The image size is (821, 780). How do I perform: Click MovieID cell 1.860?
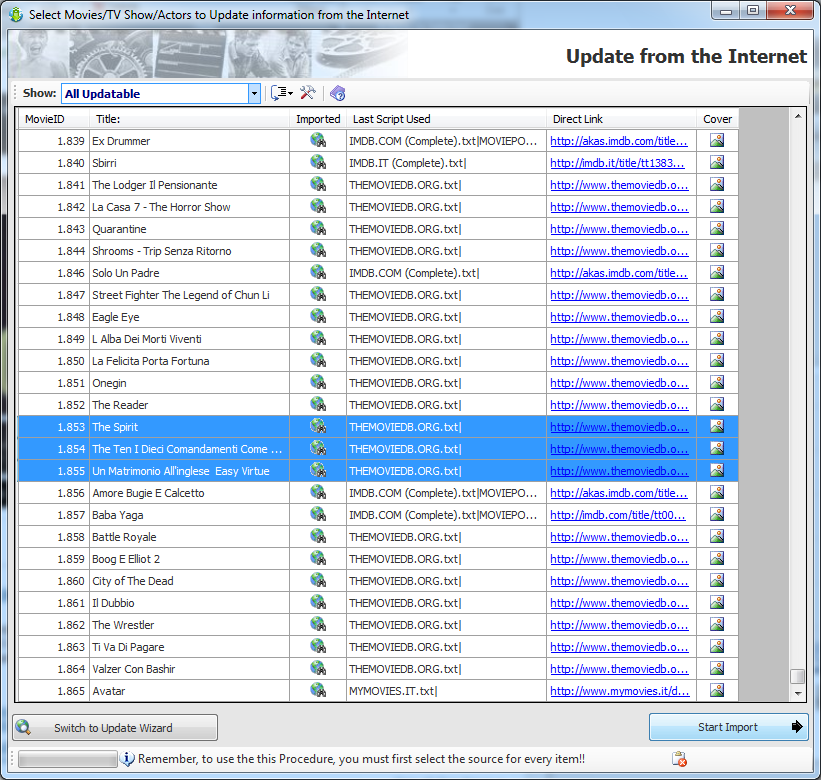54,581
